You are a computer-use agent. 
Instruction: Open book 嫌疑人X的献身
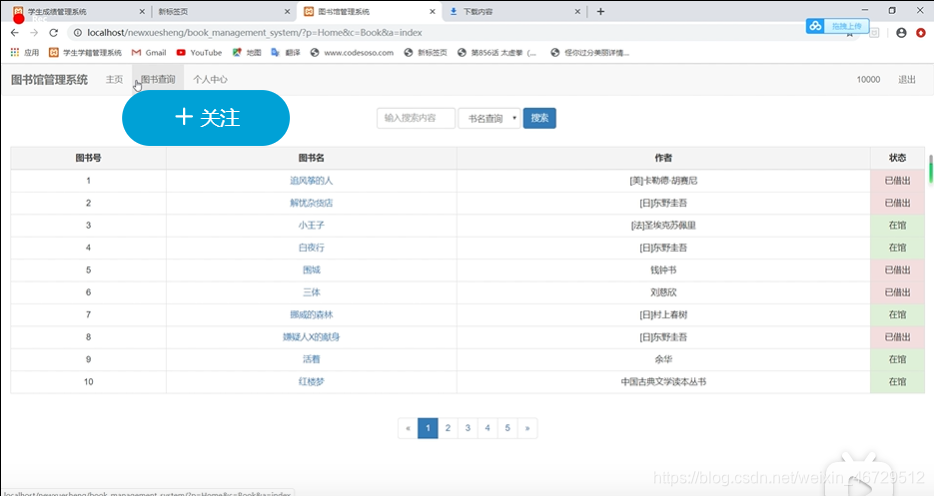tap(312, 337)
